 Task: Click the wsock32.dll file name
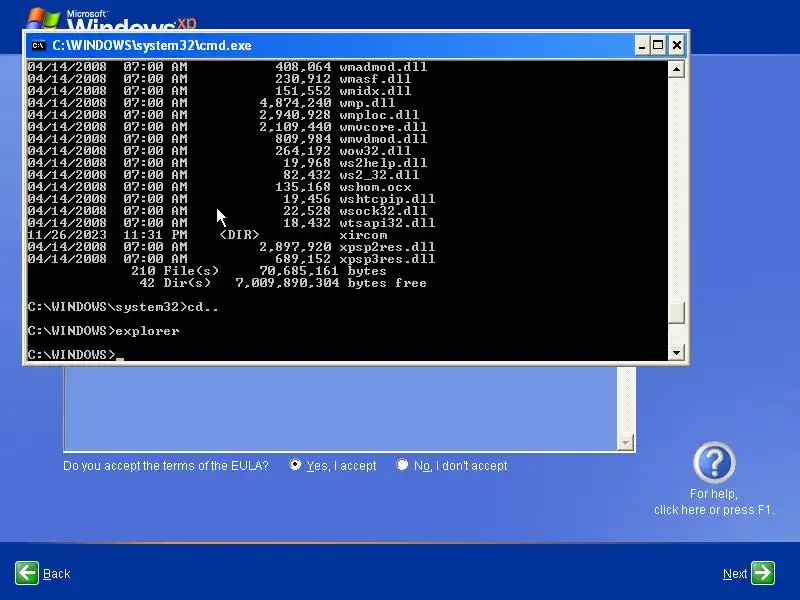pos(383,211)
